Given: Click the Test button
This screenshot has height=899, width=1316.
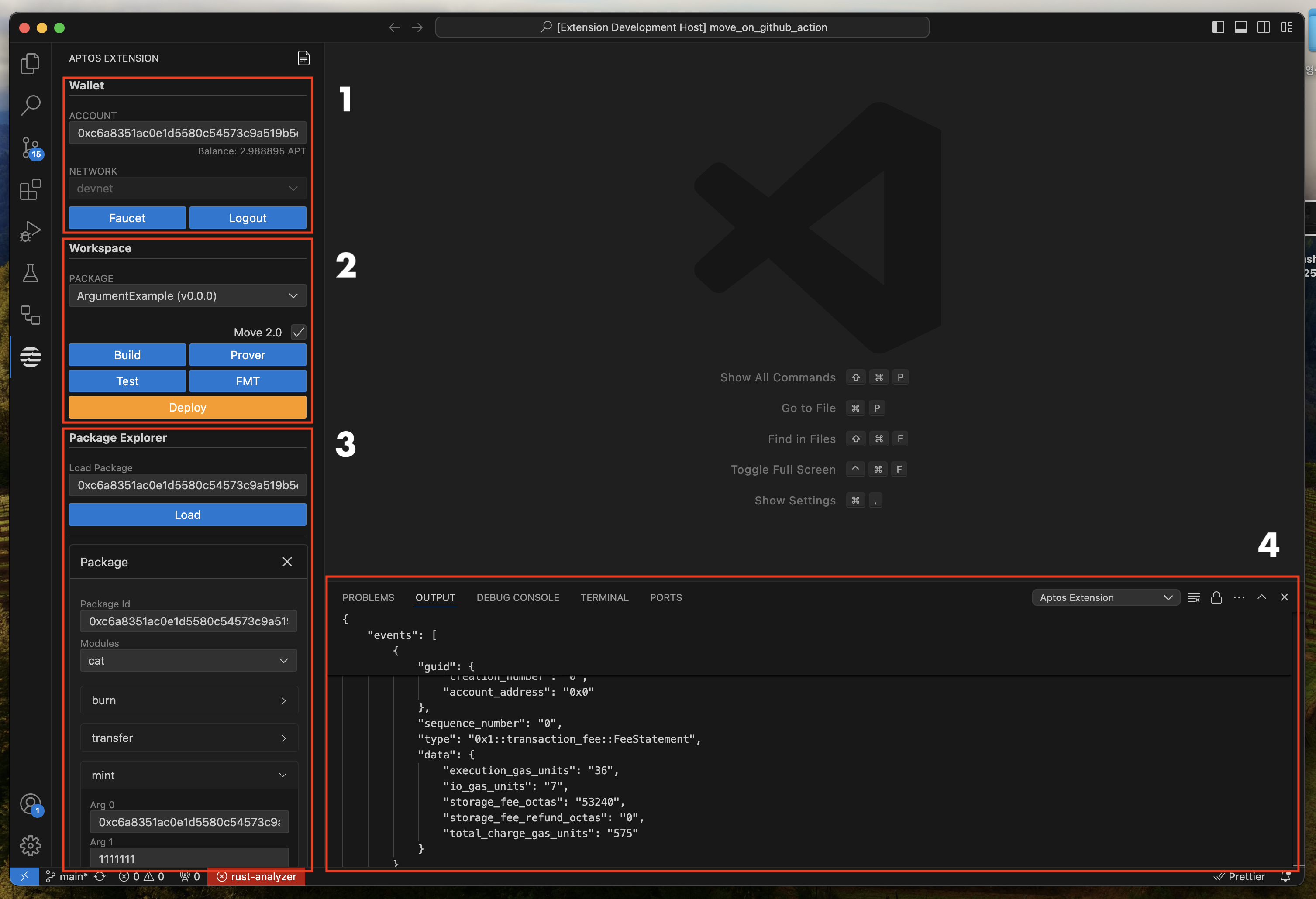Looking at the screenshot, I should pyautogui.click(x=127, y=381).
